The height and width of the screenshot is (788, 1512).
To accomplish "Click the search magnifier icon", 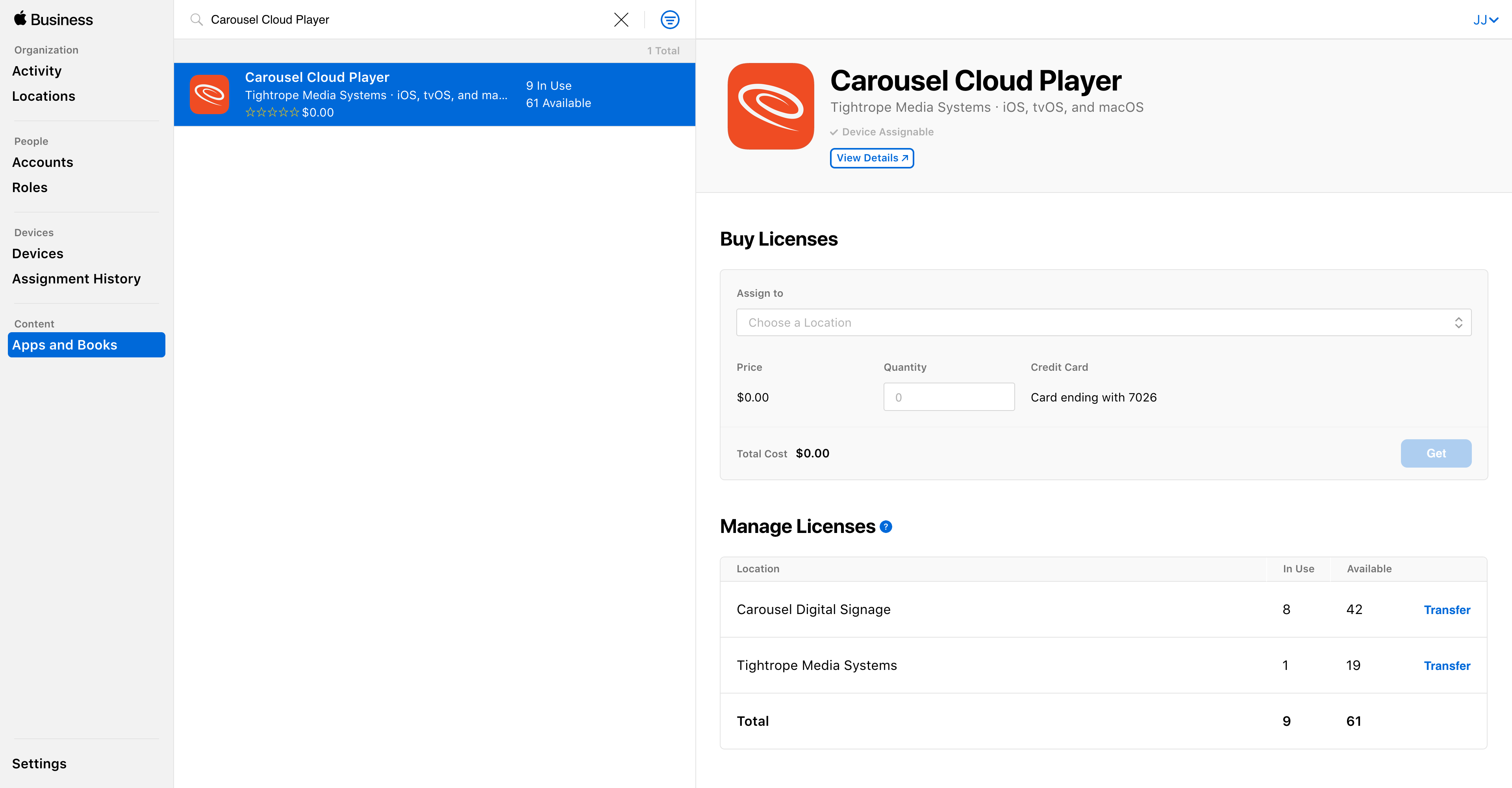I will pyautogui.click(x=196, y=19).
